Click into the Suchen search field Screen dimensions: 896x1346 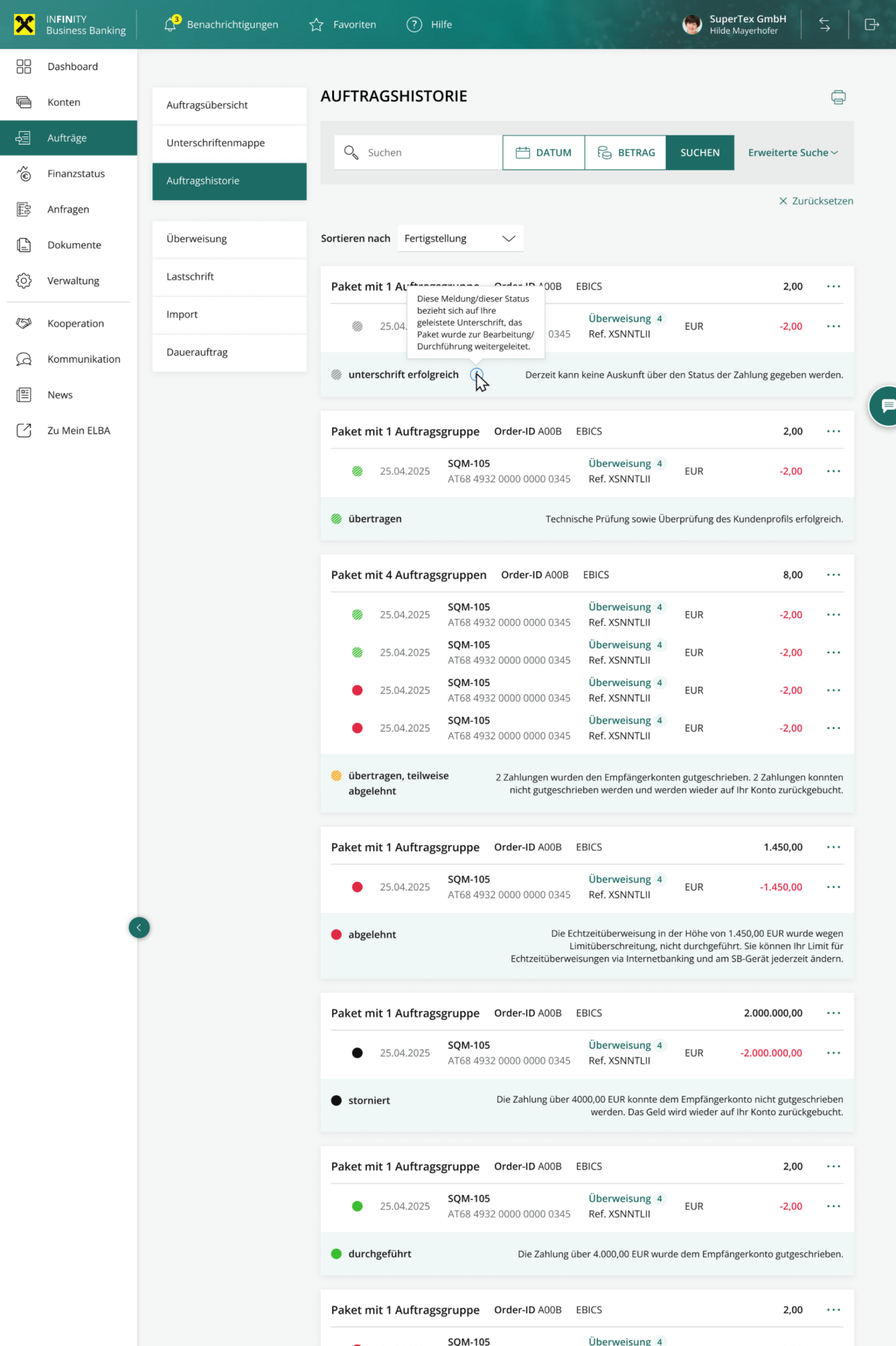(x=429, y=152)
